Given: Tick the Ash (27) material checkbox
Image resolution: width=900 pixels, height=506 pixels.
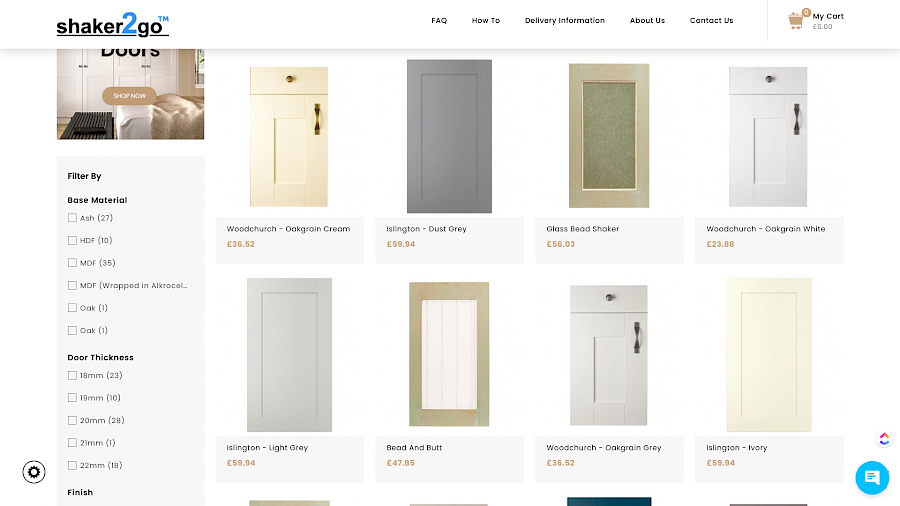Looking at the screenshot, I should pyautogui.click(x=72, y=218).
